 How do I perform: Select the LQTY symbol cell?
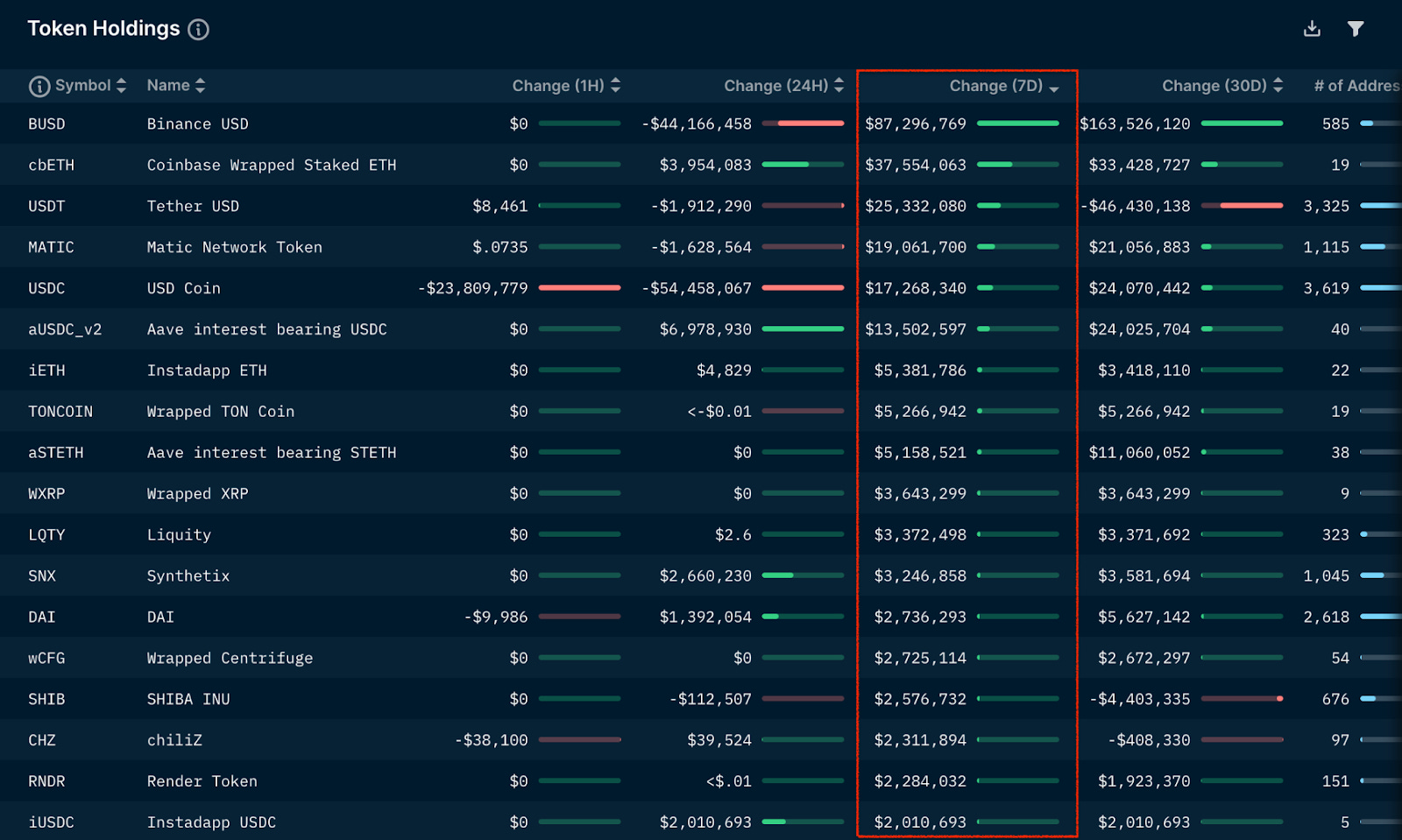point(46,535)
